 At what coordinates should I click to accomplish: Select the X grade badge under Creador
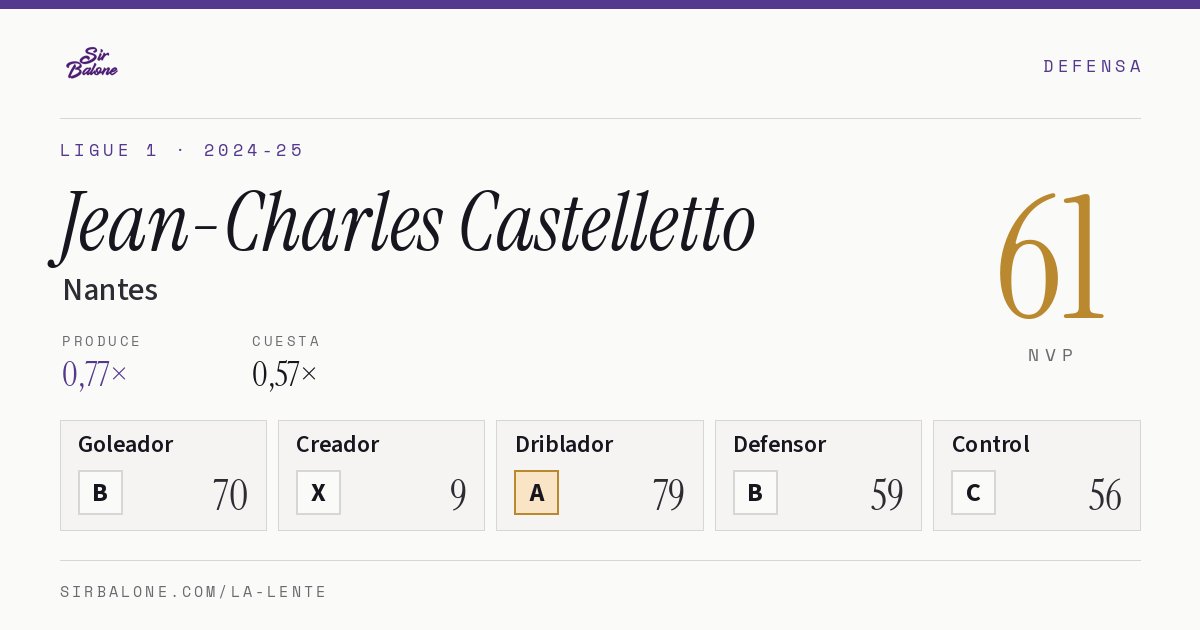click(318, 493)
